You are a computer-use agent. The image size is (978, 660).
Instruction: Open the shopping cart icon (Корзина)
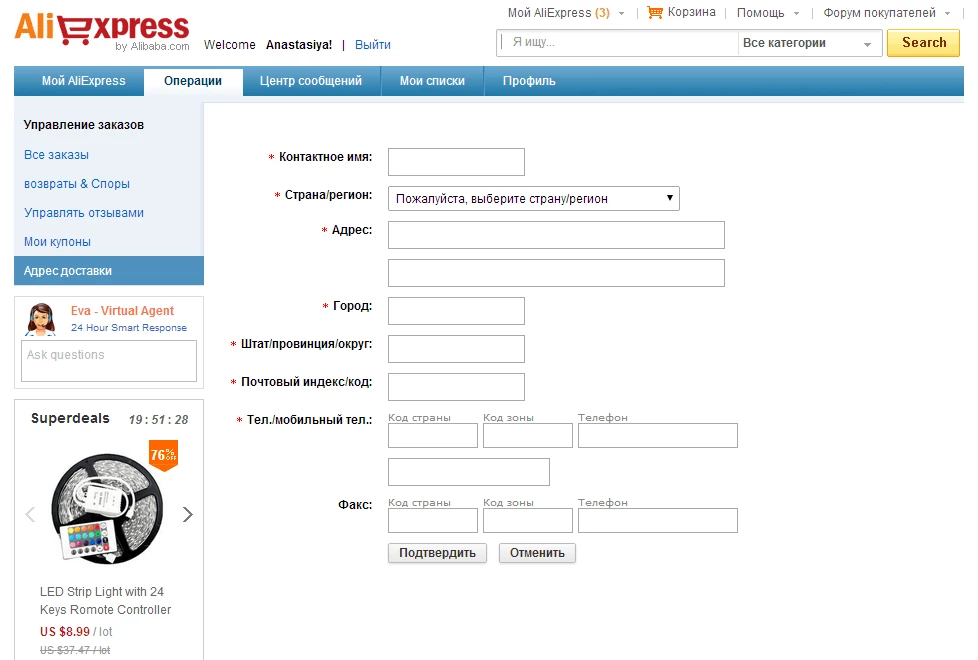656,13
